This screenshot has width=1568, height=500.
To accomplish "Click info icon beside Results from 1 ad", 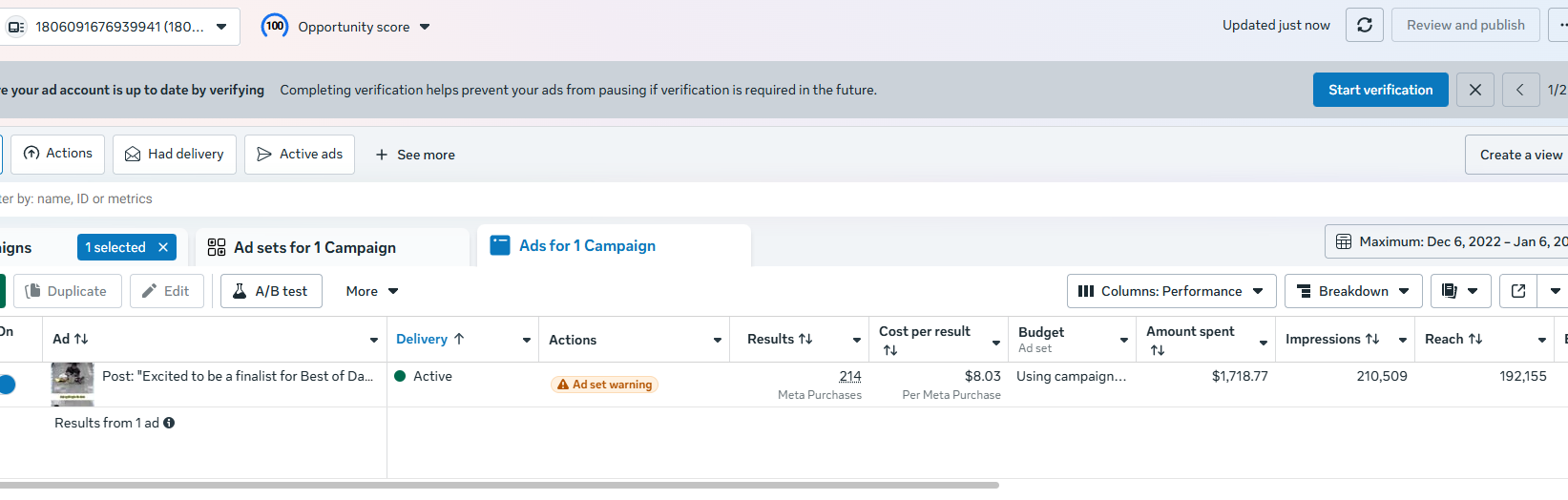I will [169, 423].
